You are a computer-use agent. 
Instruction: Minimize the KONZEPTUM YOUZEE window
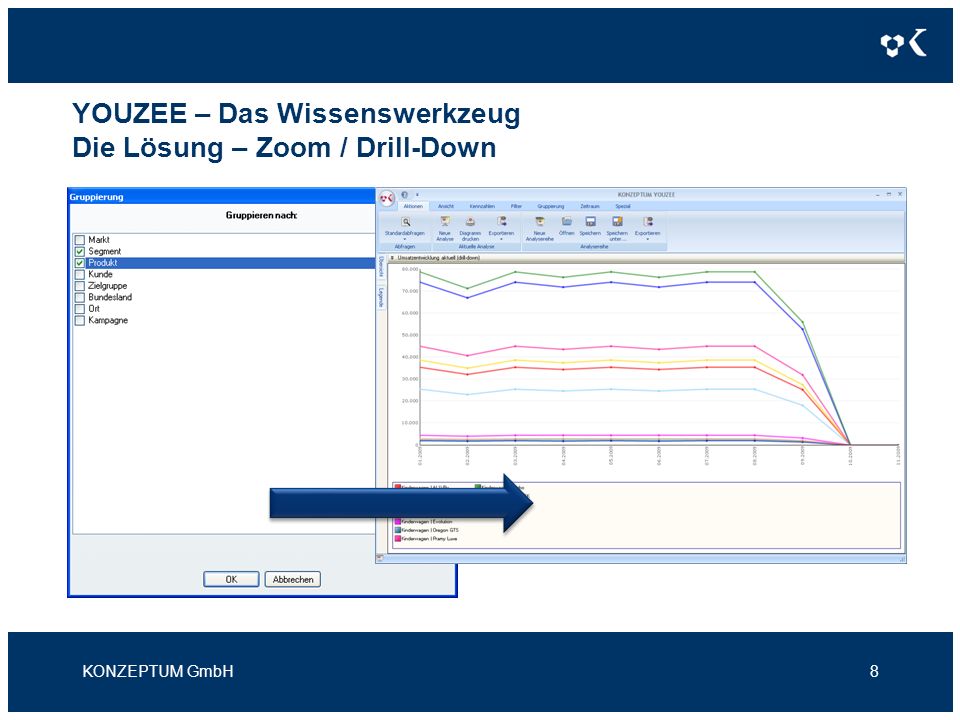tap(879, 195)
